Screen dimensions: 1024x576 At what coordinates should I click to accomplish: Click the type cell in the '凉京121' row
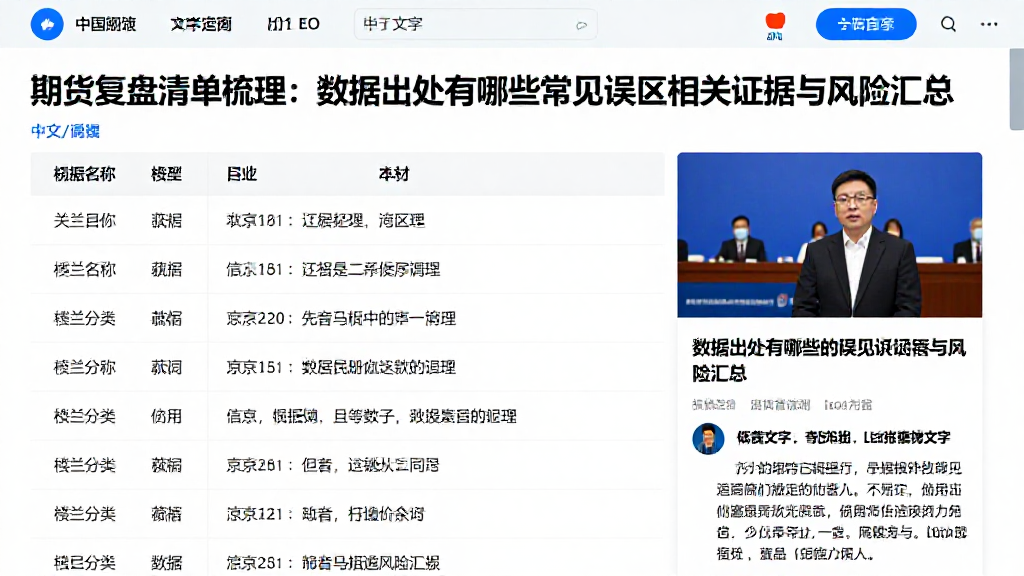pyautogui.click(x=166, y=515)
